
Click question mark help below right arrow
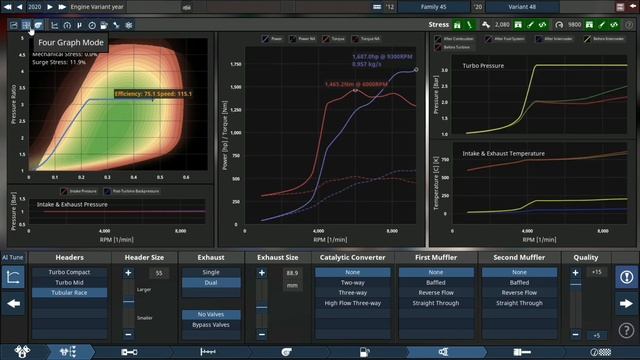pos(627,330)
